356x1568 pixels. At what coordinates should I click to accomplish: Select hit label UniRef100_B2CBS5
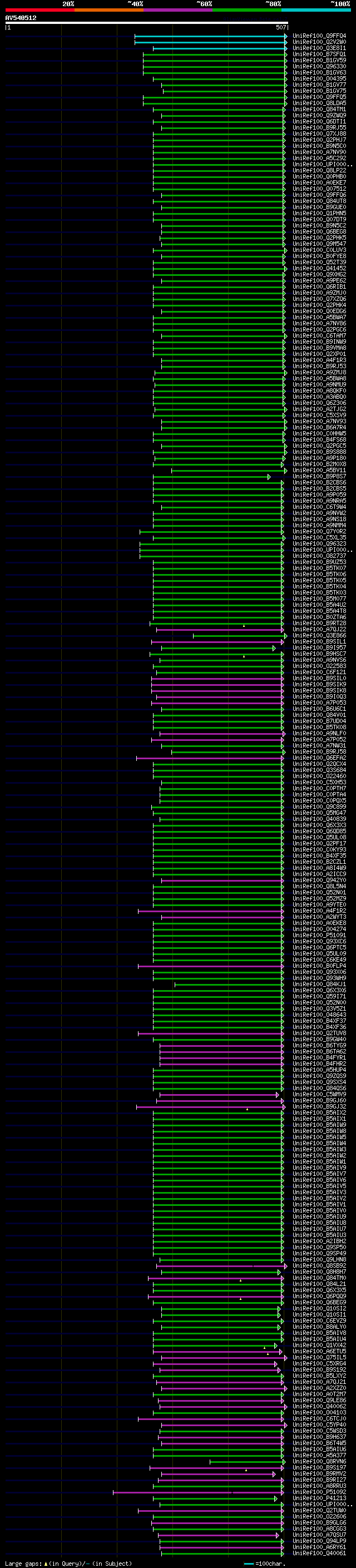click(319, 488)
